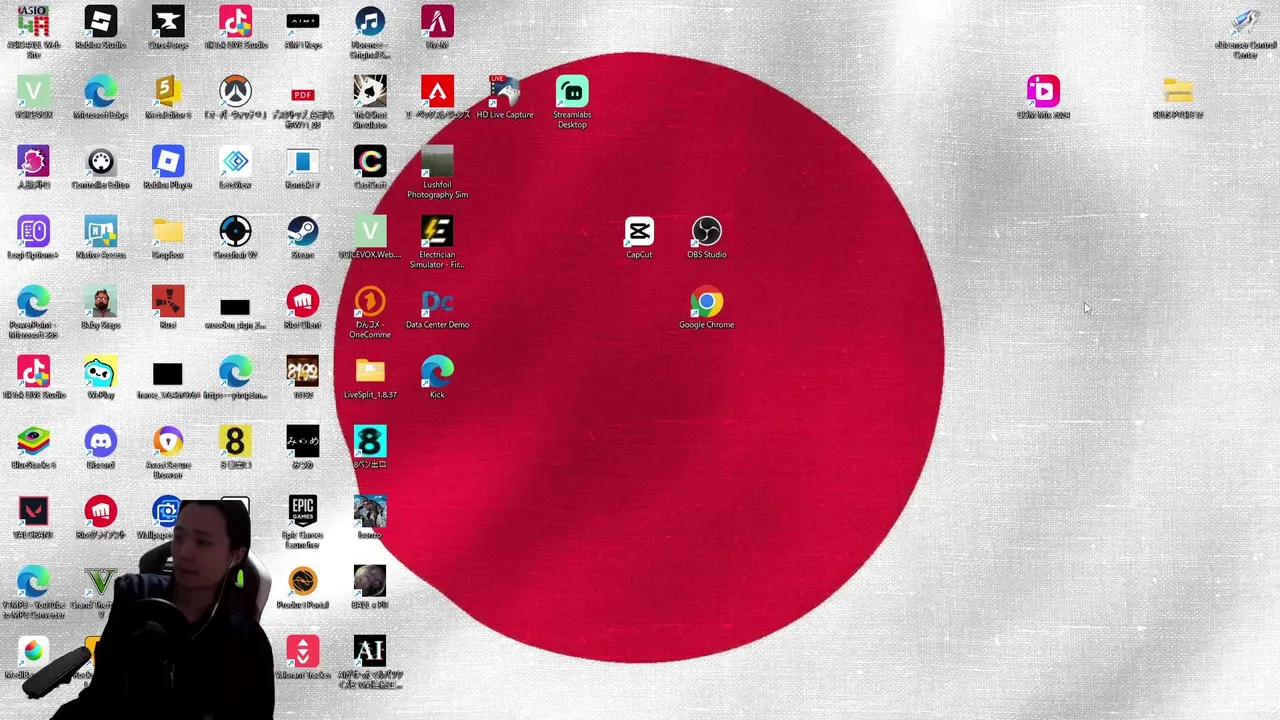The width and height of the screenshot is (1280, 720).
Task: Launch Avast Secure Browser
Action: (x=168, y=442)
